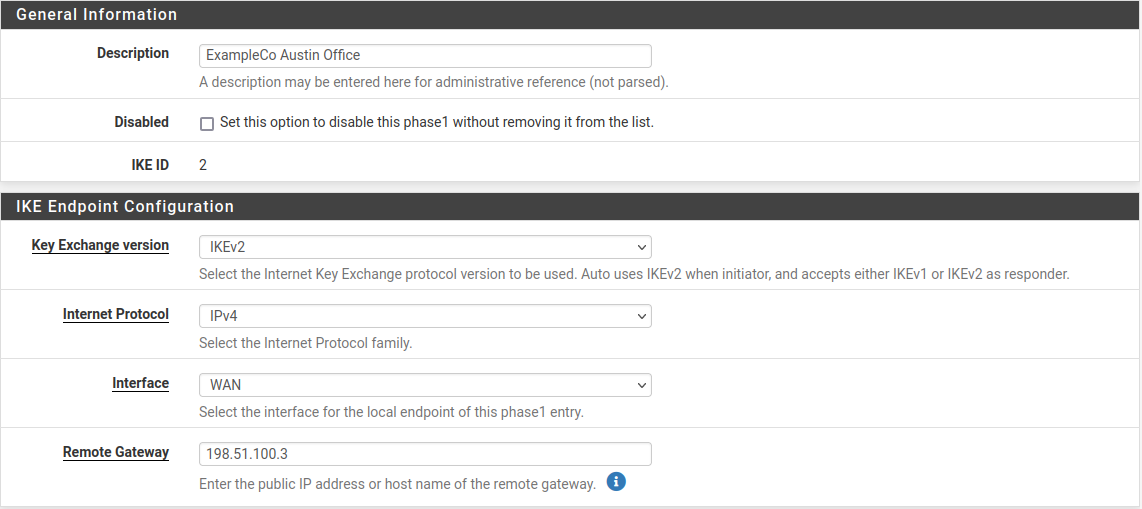Expand the Internet Protocol IPv4 dropdown
The image size is (1142, 509).
point(425,316)
